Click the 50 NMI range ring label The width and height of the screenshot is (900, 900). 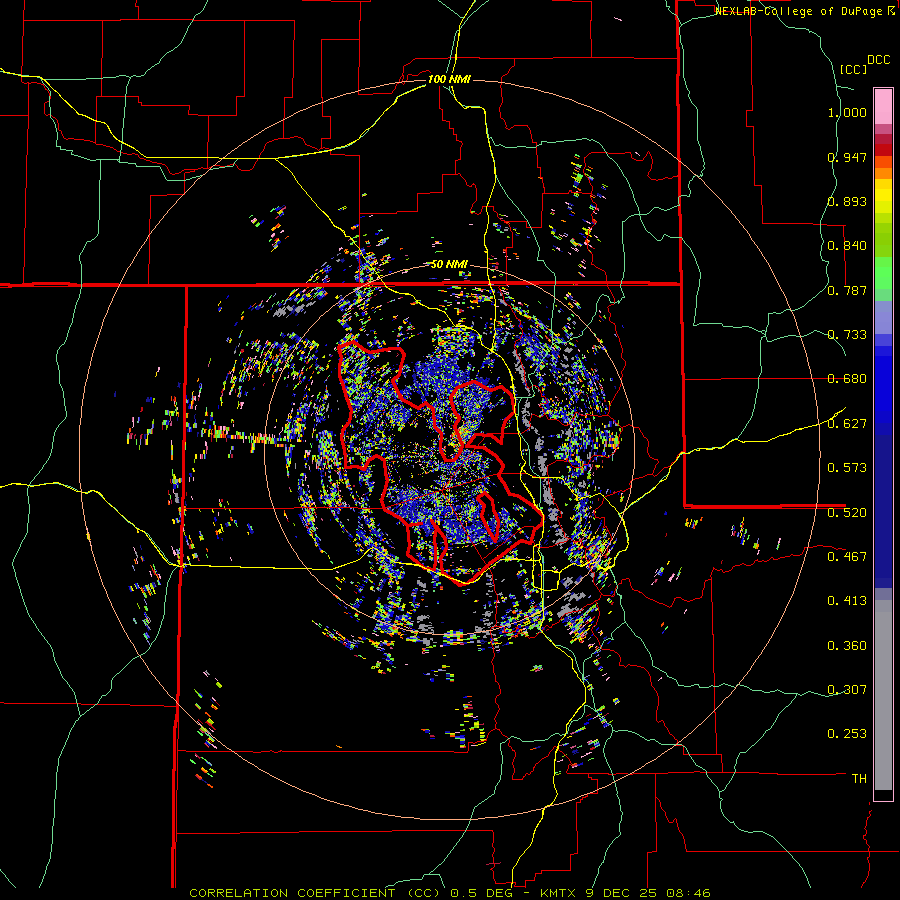pyautogui.click(x=449, y=265)
